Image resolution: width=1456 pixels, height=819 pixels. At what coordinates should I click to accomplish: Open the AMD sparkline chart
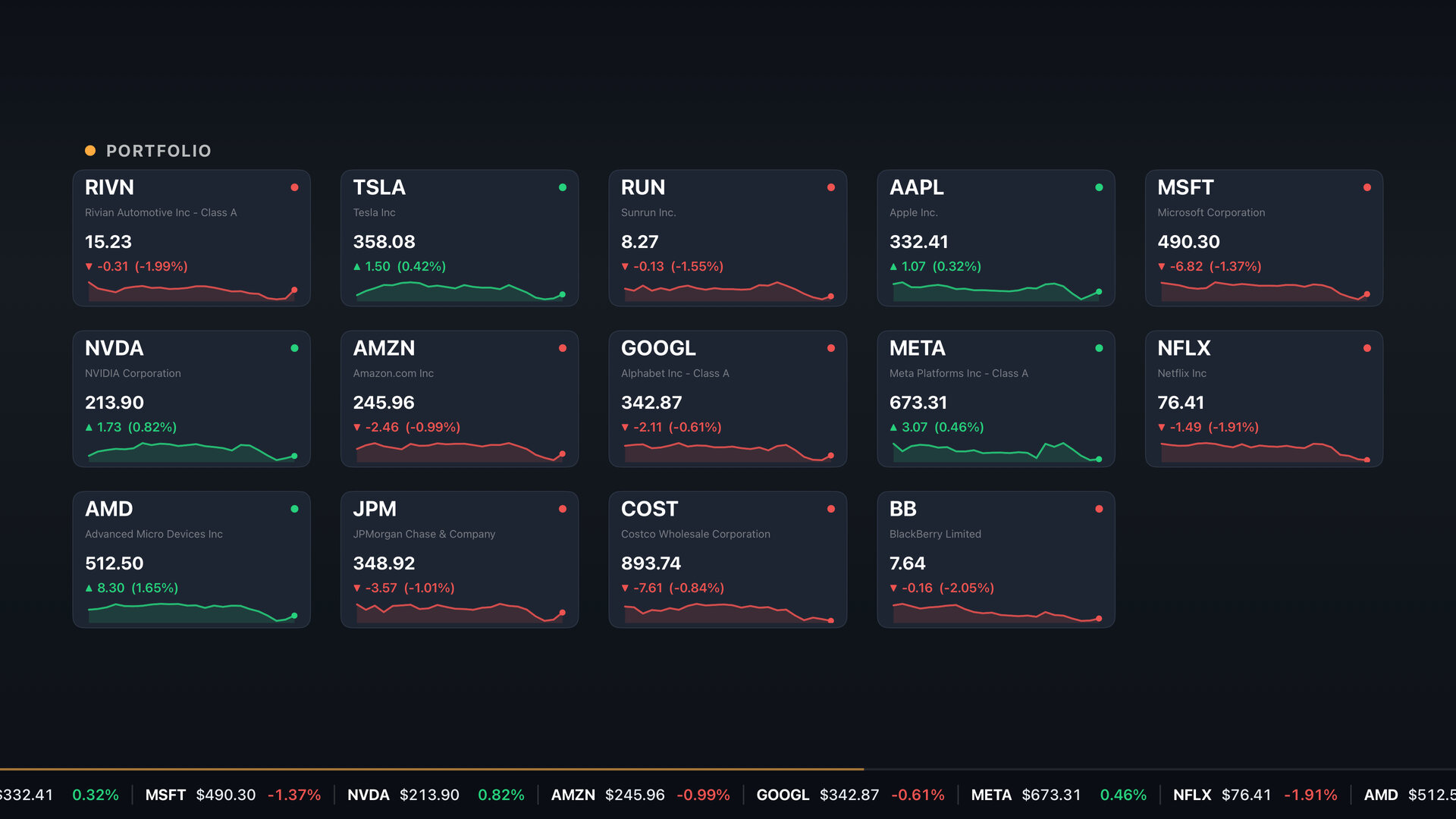click(192, 613)
